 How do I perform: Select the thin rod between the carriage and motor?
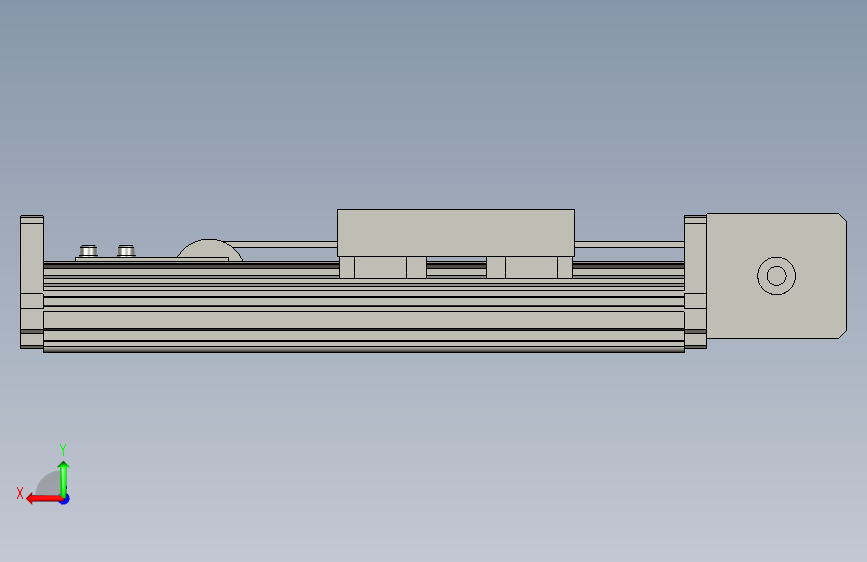pos(629,244)
